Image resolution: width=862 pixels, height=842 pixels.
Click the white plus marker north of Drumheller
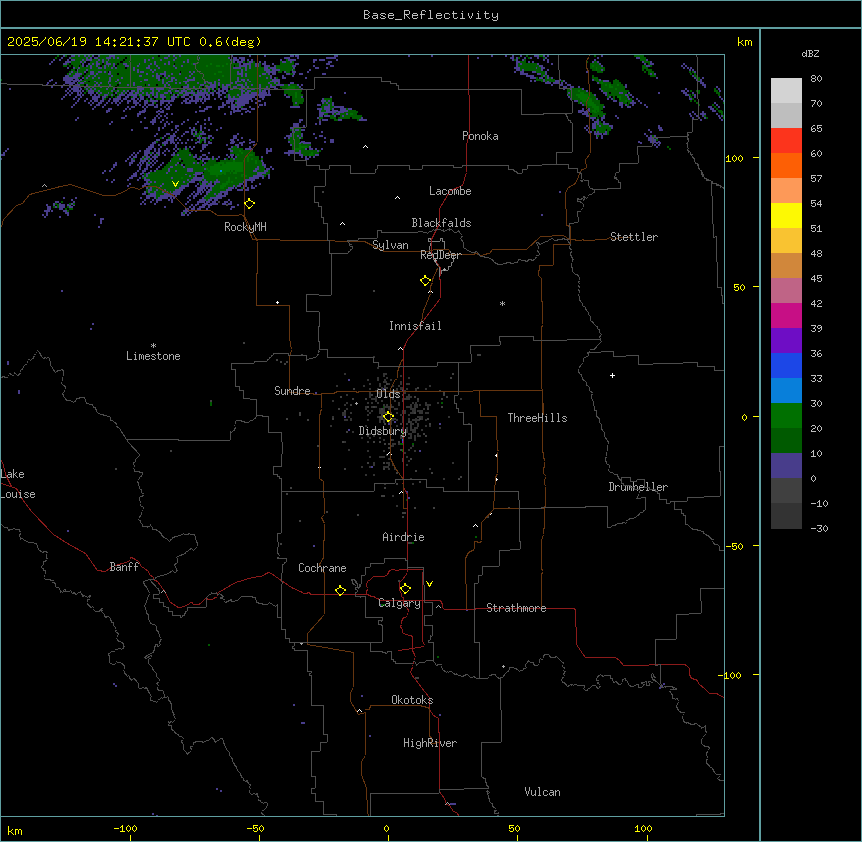pyautogui.click(x=612, y=375)
